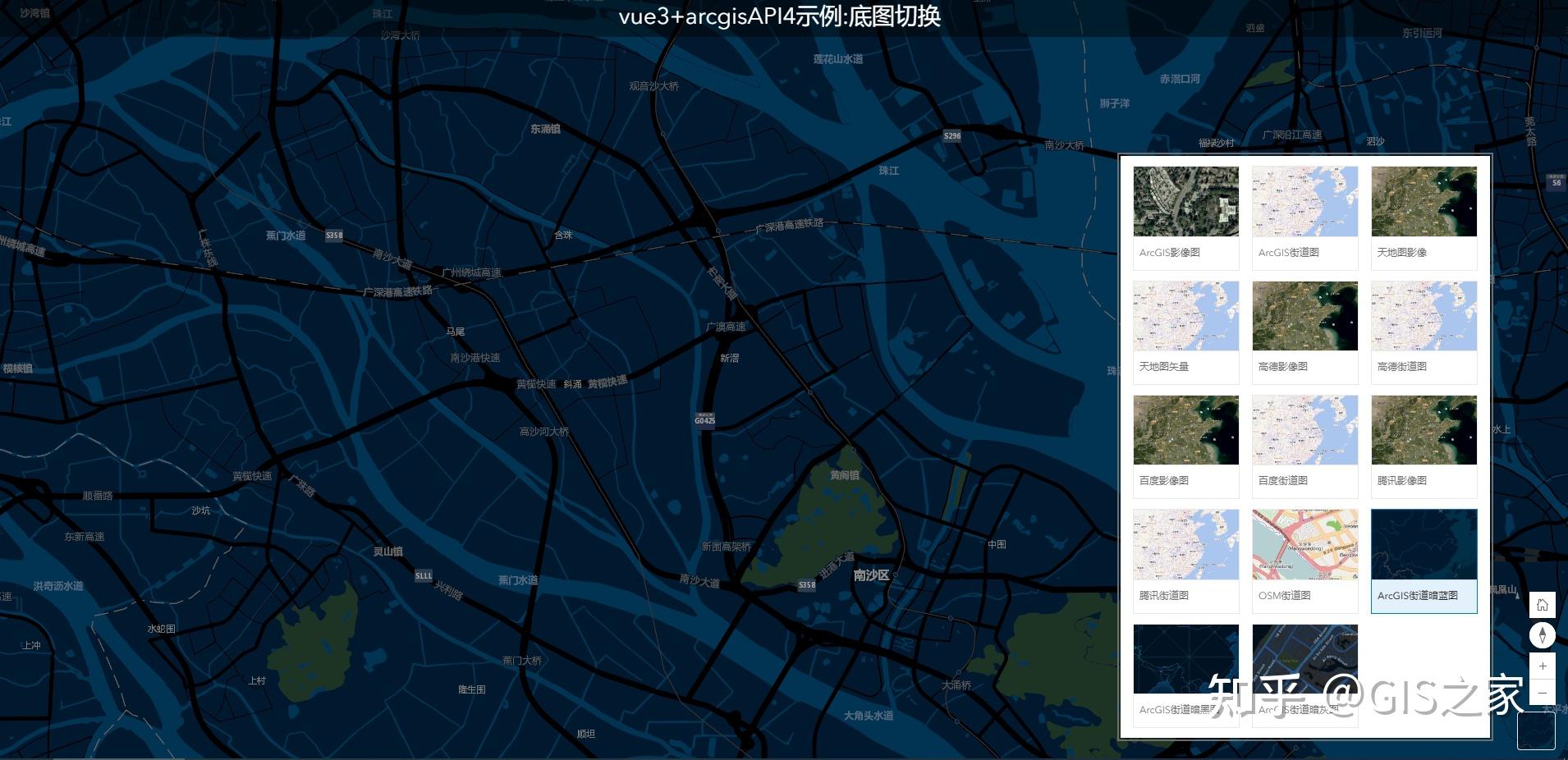This screenshot has height=760, width=1568.
Task: Click the 大角头水道 map label
Action: point(869,716)
